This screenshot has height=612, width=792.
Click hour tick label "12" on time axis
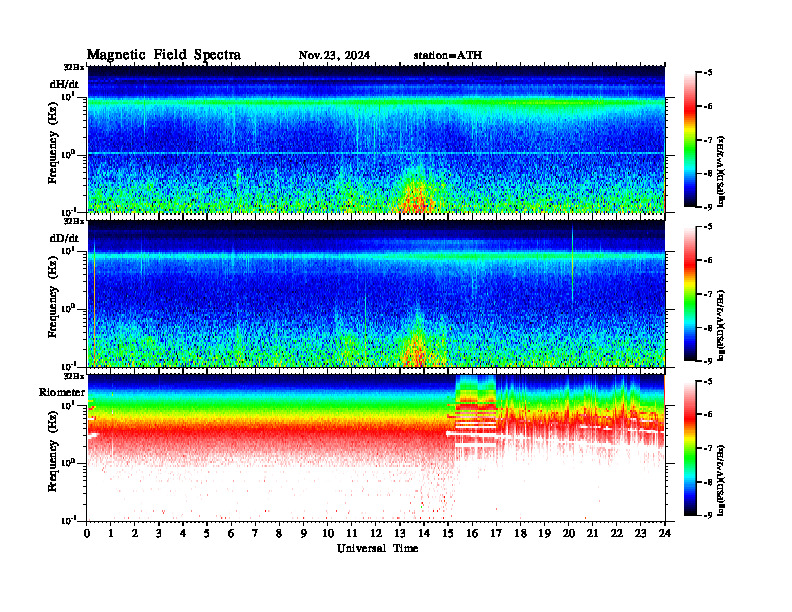coord(376,533)
